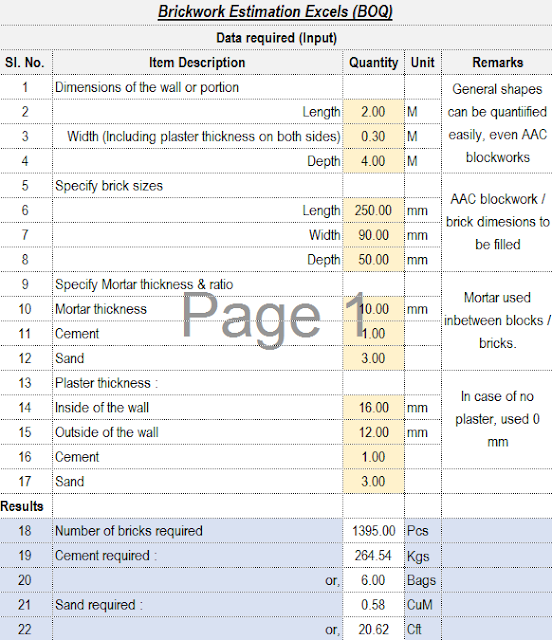The image size is (552, 640).
Task: Select brick Depth value 50.00
Action: click(374, 260)
